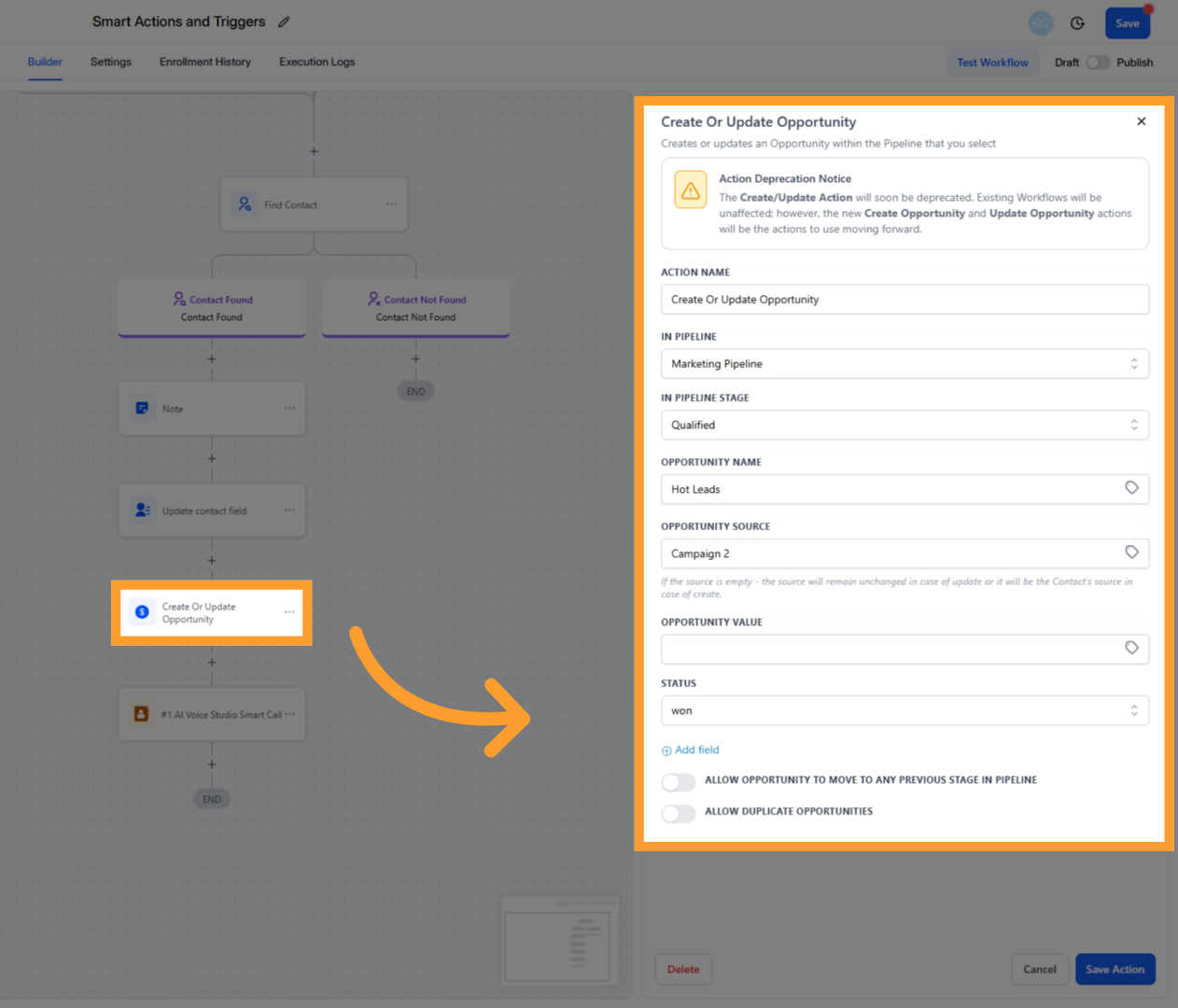Click END node under Contact Not Found

click(x=415, y=391)
